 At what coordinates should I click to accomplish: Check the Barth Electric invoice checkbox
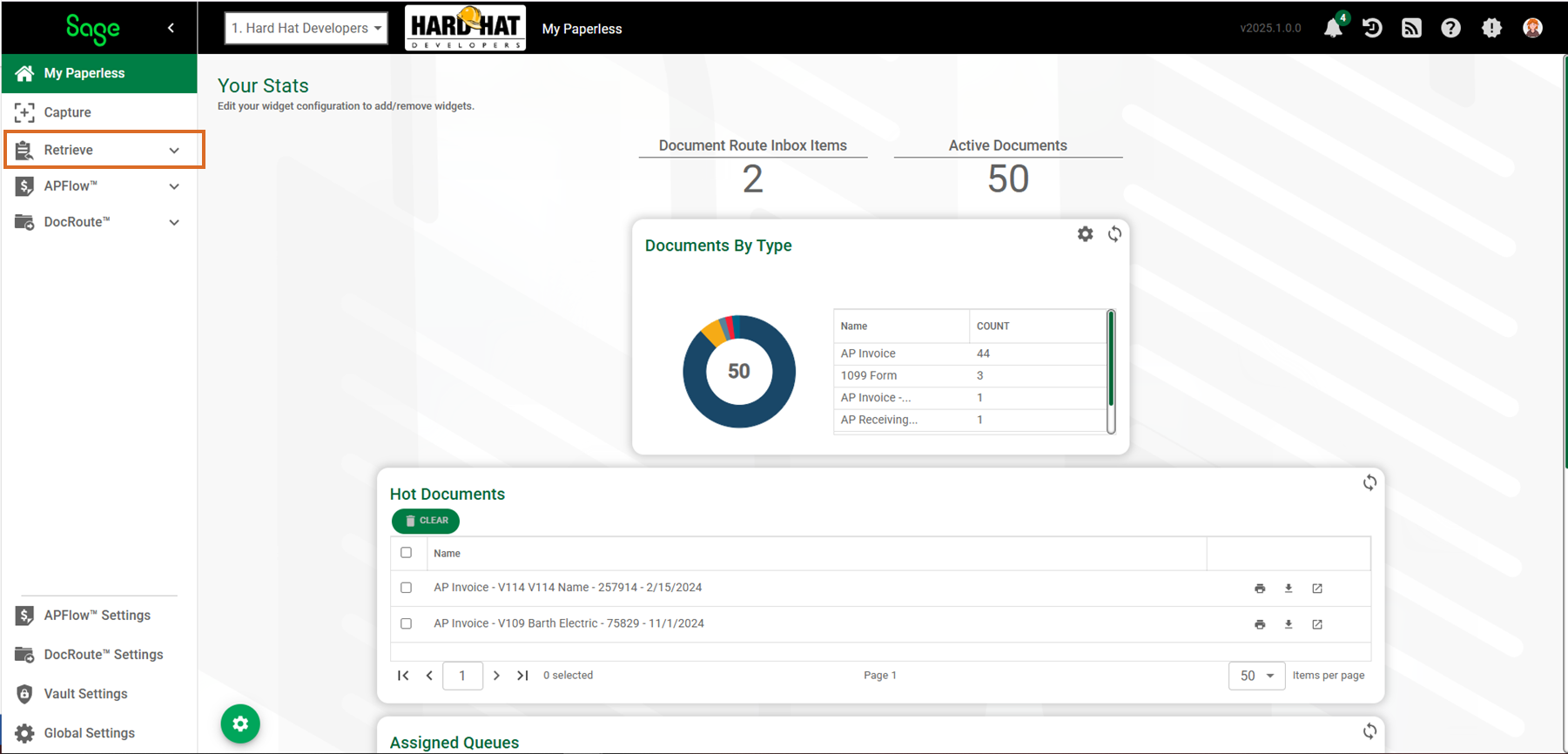tap(406, 623)
